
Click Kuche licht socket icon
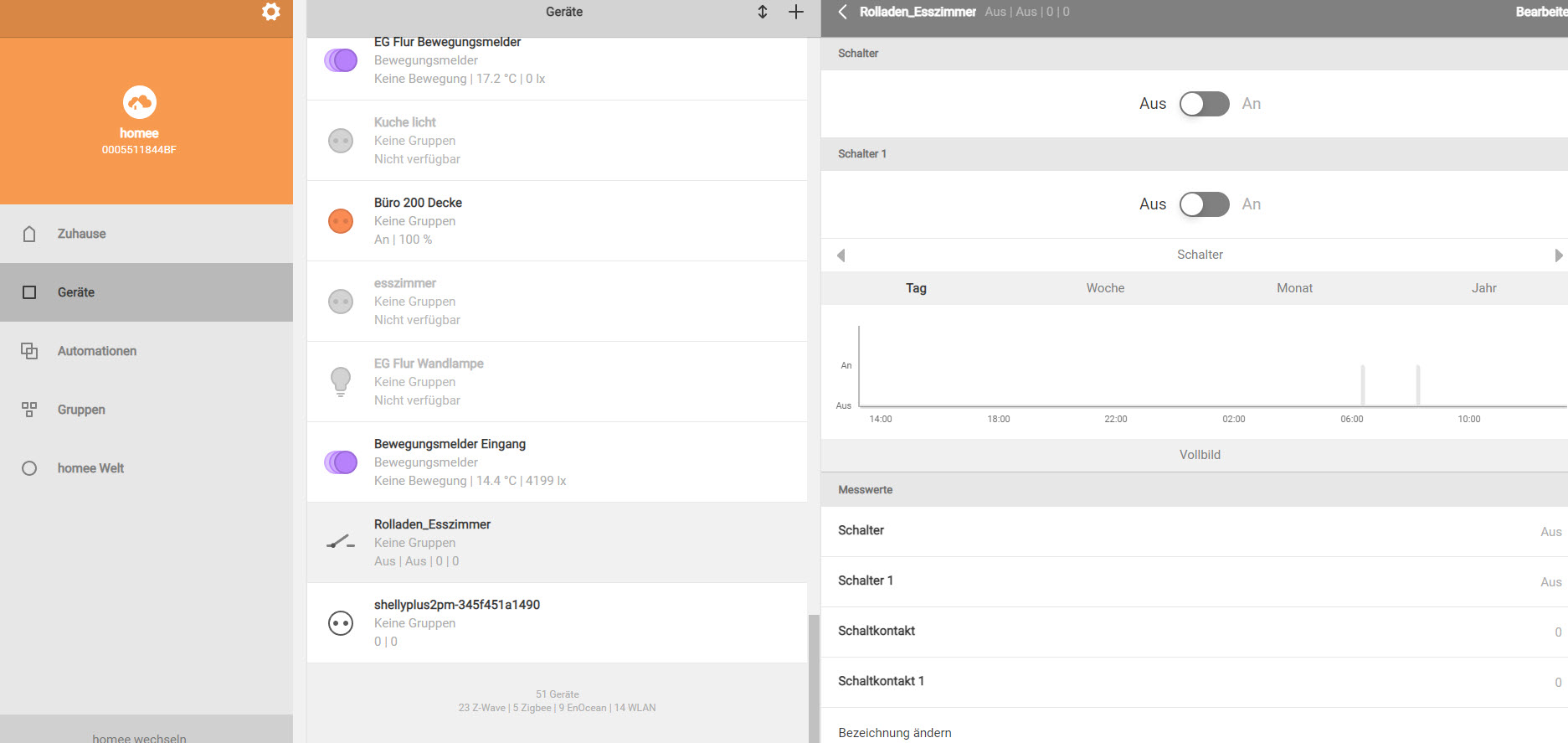341,141
